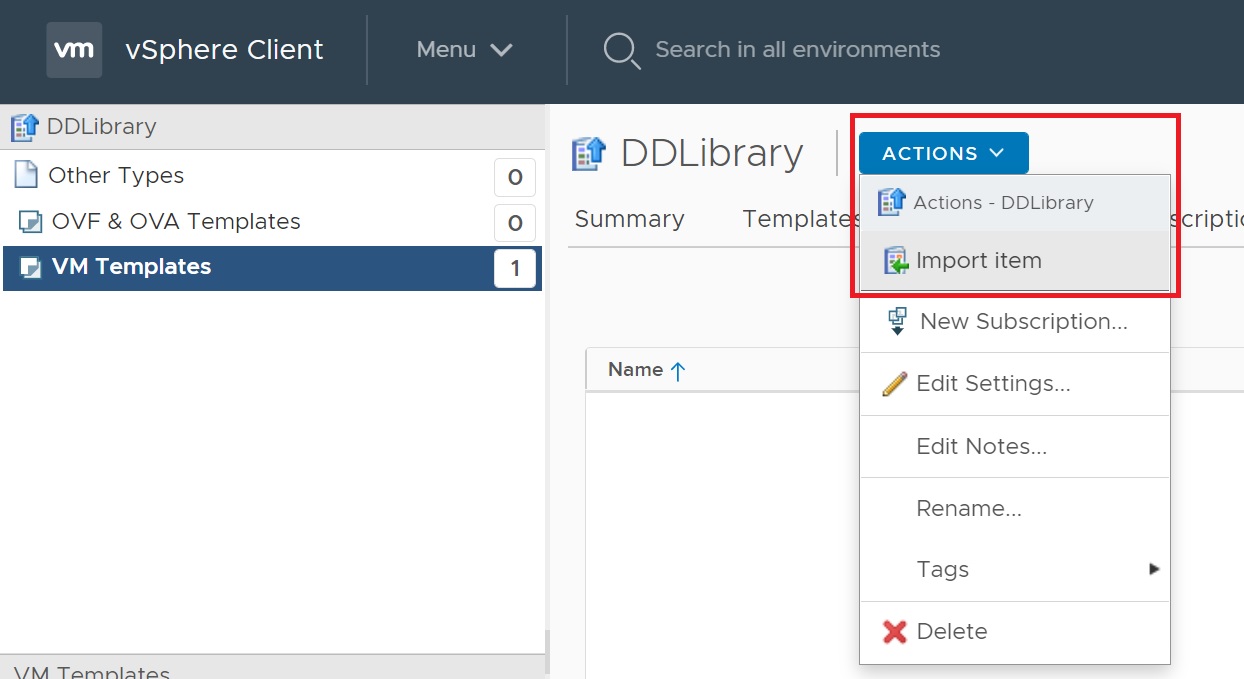Click the New Subscription icon
Image resolution: width=1244 pixels, height=679 pixels.
[897, 322]
